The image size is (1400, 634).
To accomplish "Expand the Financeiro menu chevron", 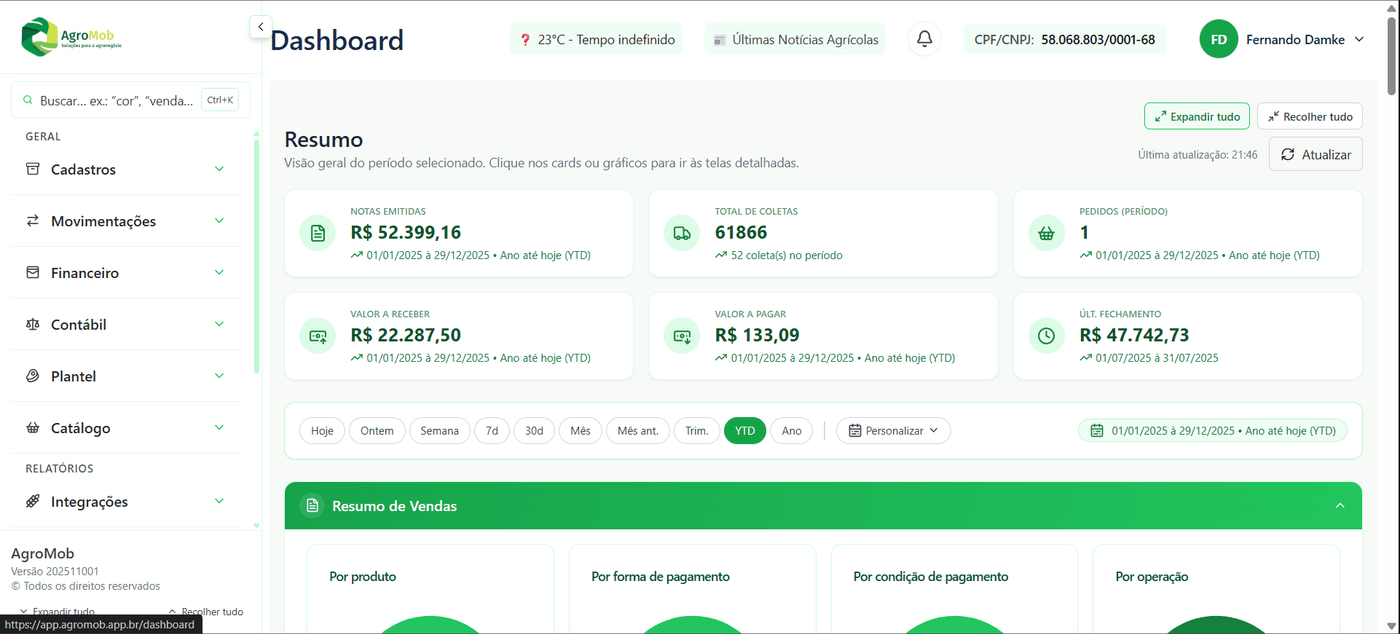I will tap(220, 272).
